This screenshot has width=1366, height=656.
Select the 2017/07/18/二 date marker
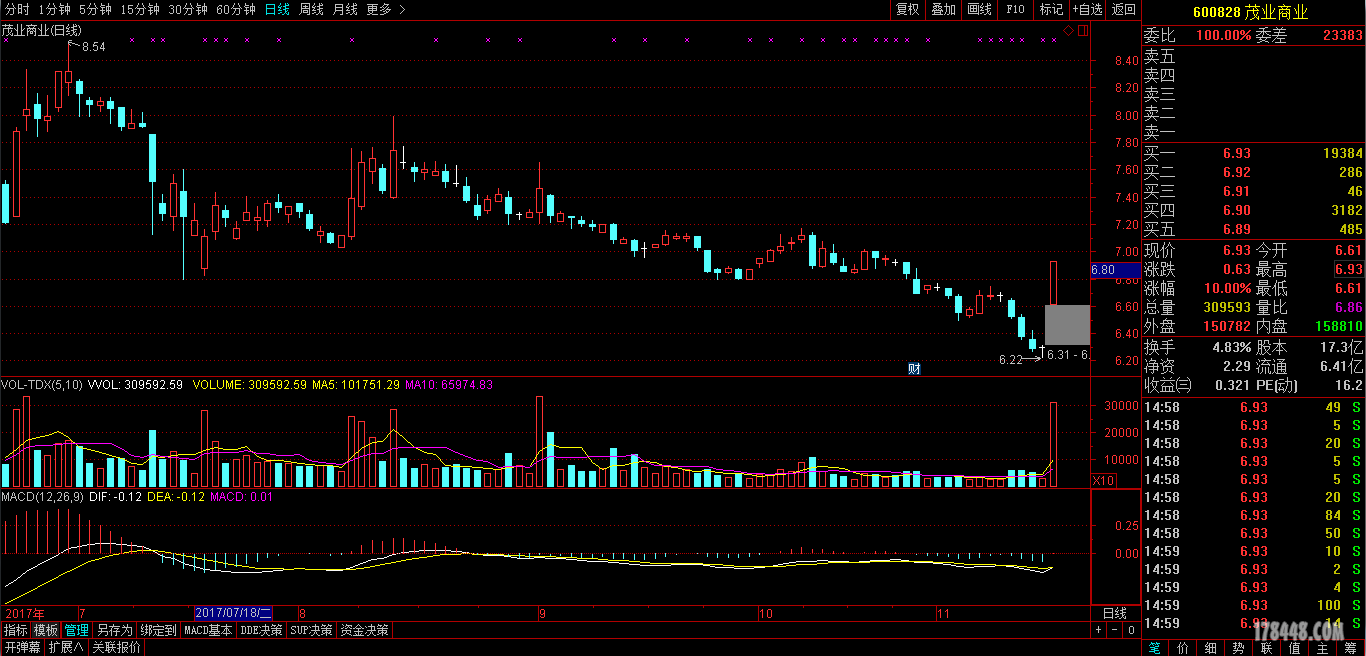click(x=233, y=612)
